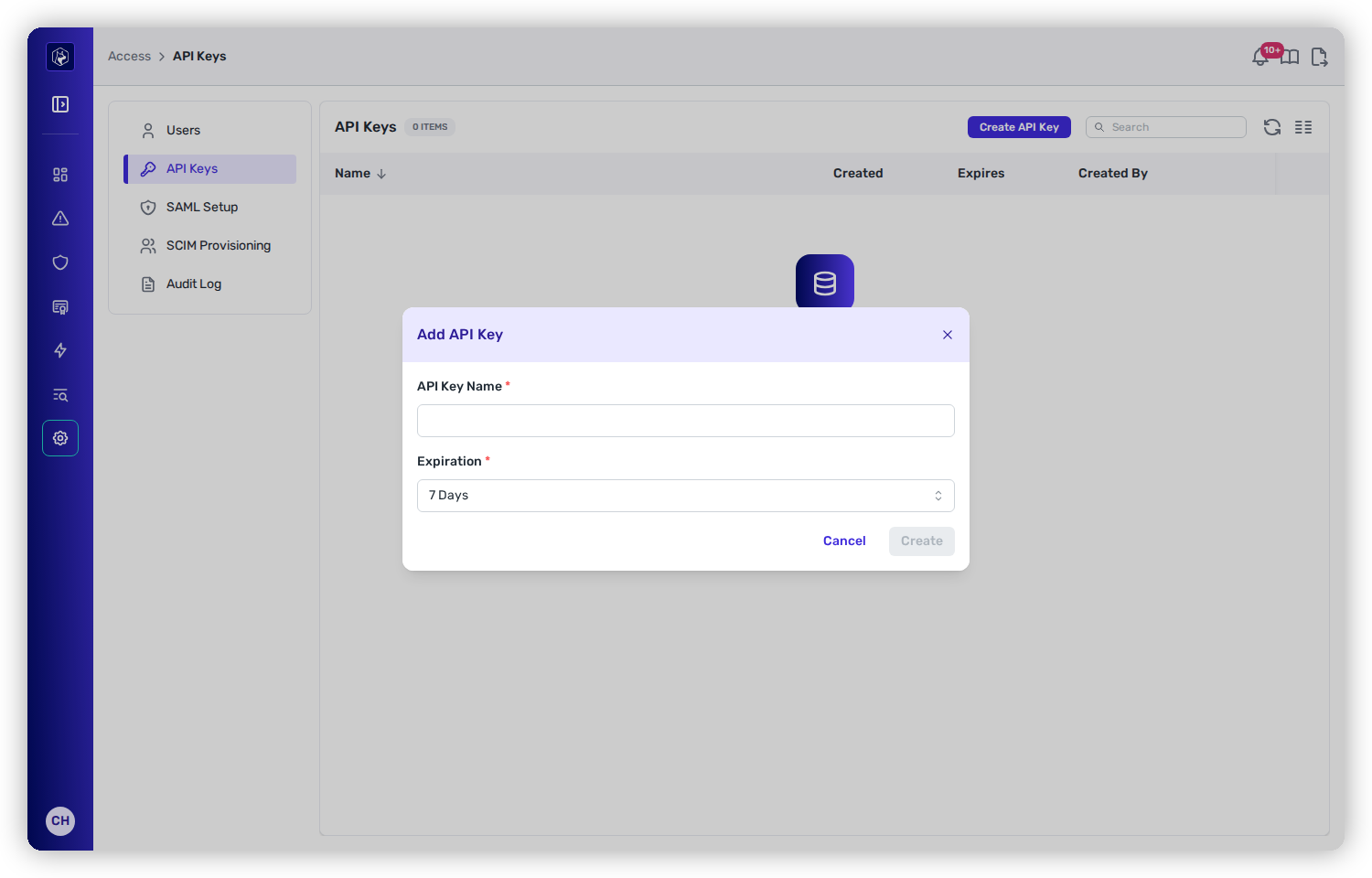The width and height of the screenshot is (1372, 878).
Task: Go to the Access breadcrumb
Action: [x=129, y=56]
